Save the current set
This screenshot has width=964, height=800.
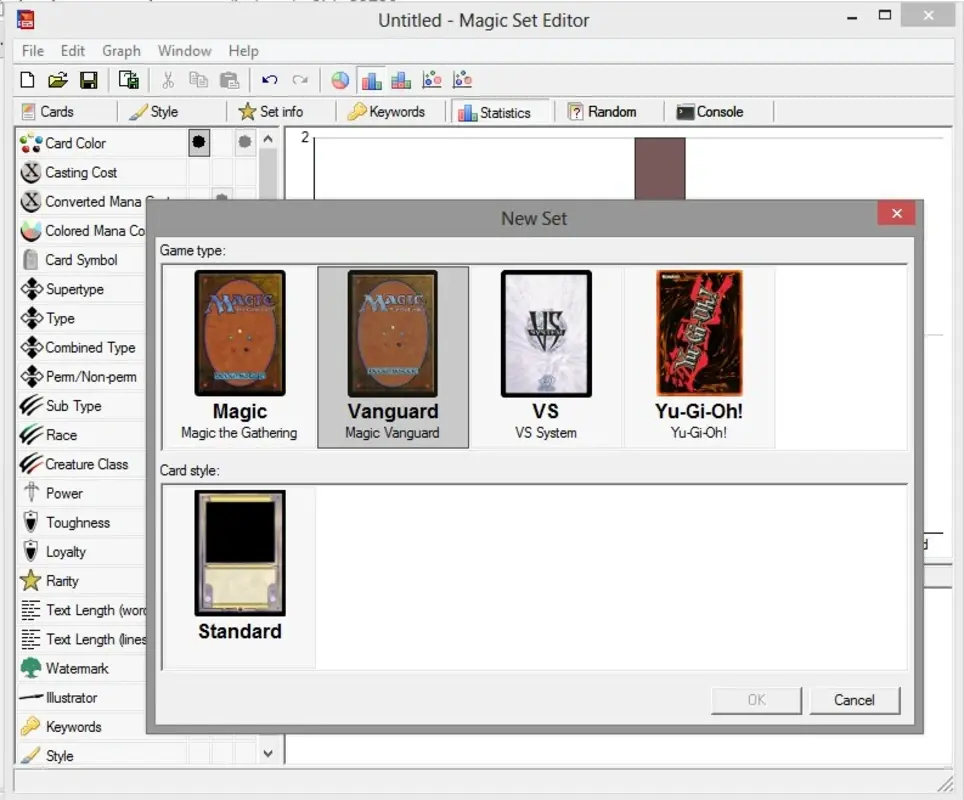point(88,79)
